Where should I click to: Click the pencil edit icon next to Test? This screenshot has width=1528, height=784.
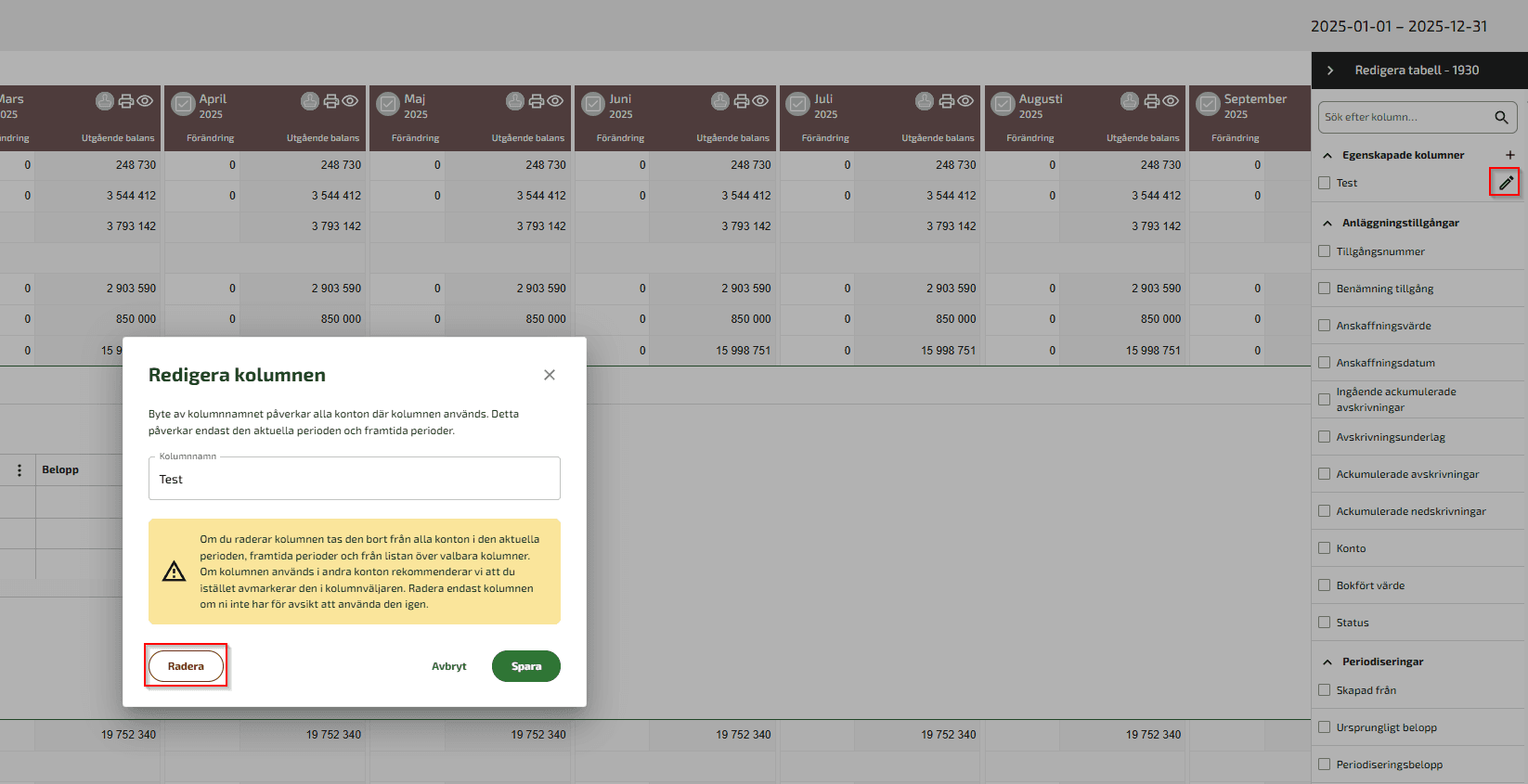point(1505,183)
